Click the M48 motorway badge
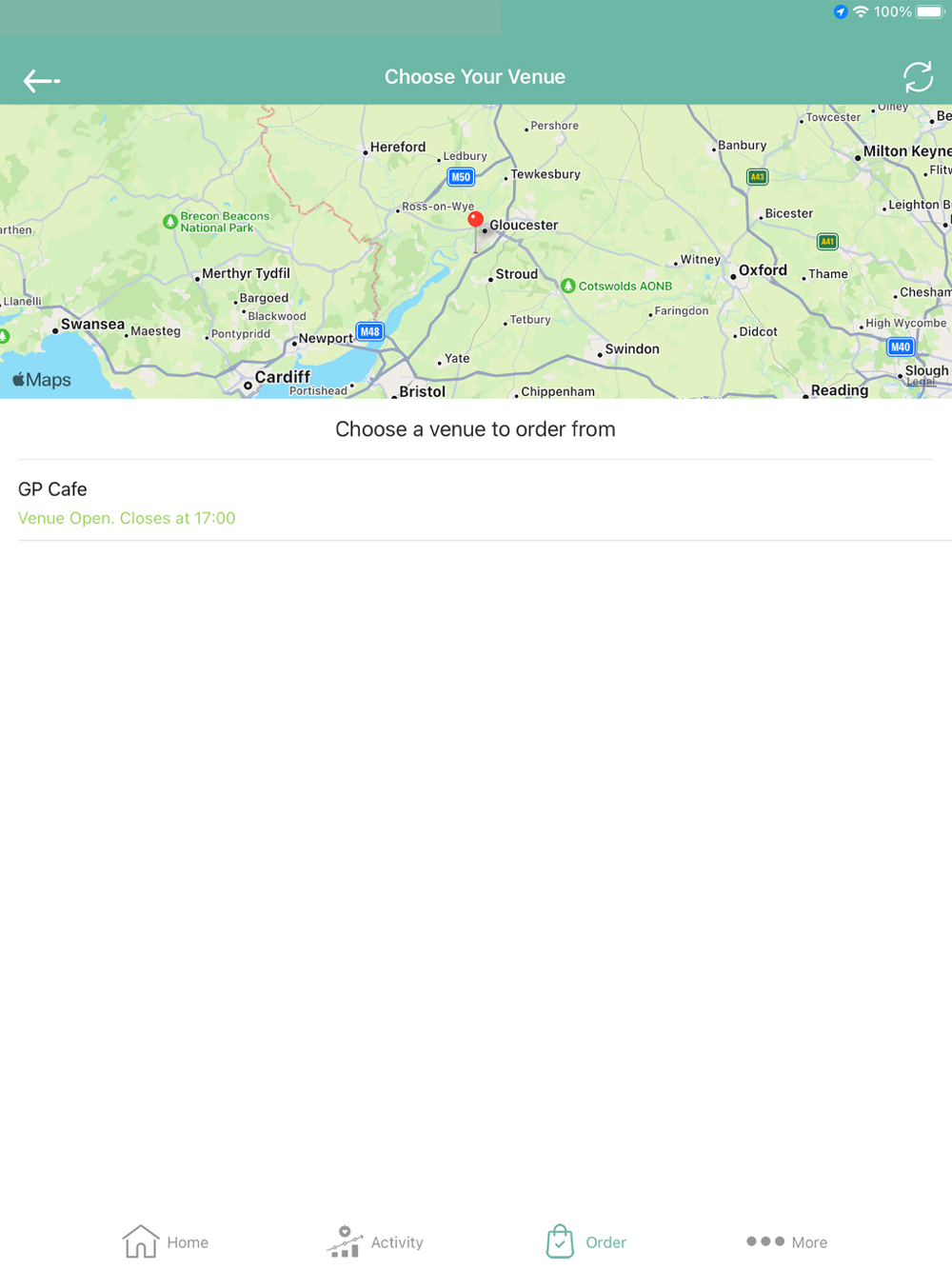The height and width of the screenshot is (1270, 952). [x=369, y=331]
